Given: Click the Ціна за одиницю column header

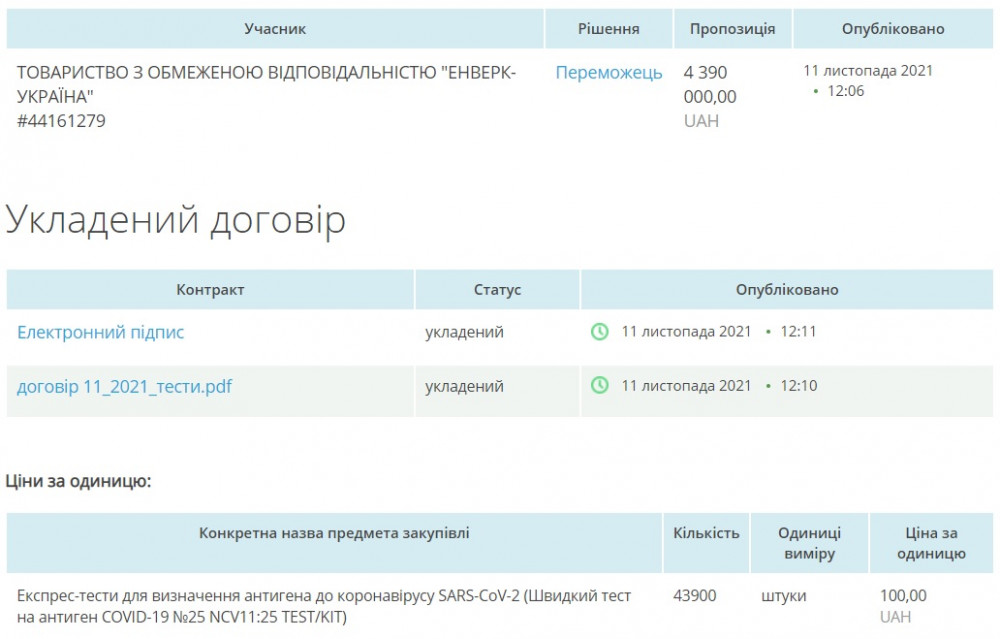Looking at the screenshot, I should (931, 543).
